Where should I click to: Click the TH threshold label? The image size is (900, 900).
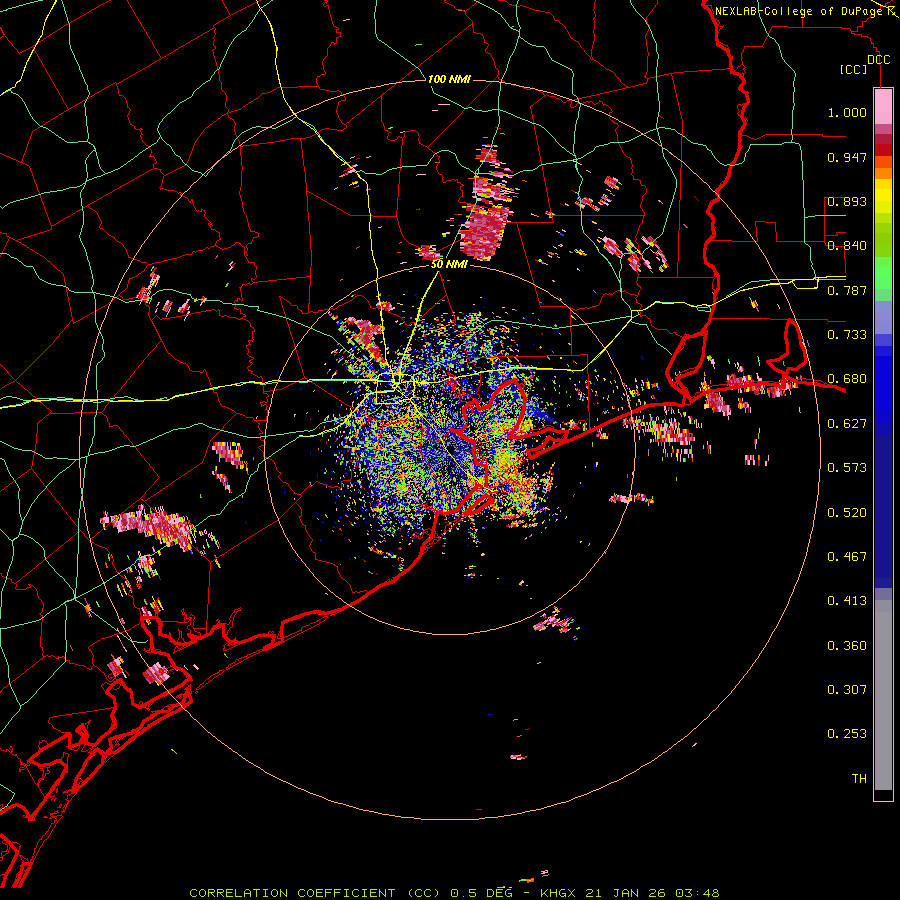(859, 779)
